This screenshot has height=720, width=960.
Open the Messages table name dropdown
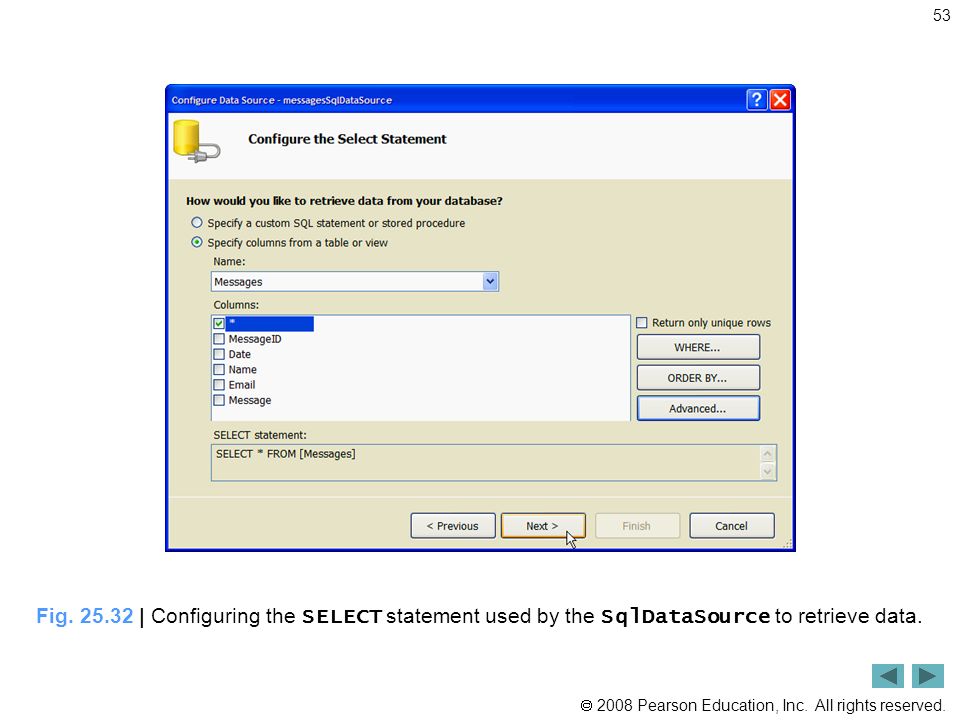coord(490,282)
